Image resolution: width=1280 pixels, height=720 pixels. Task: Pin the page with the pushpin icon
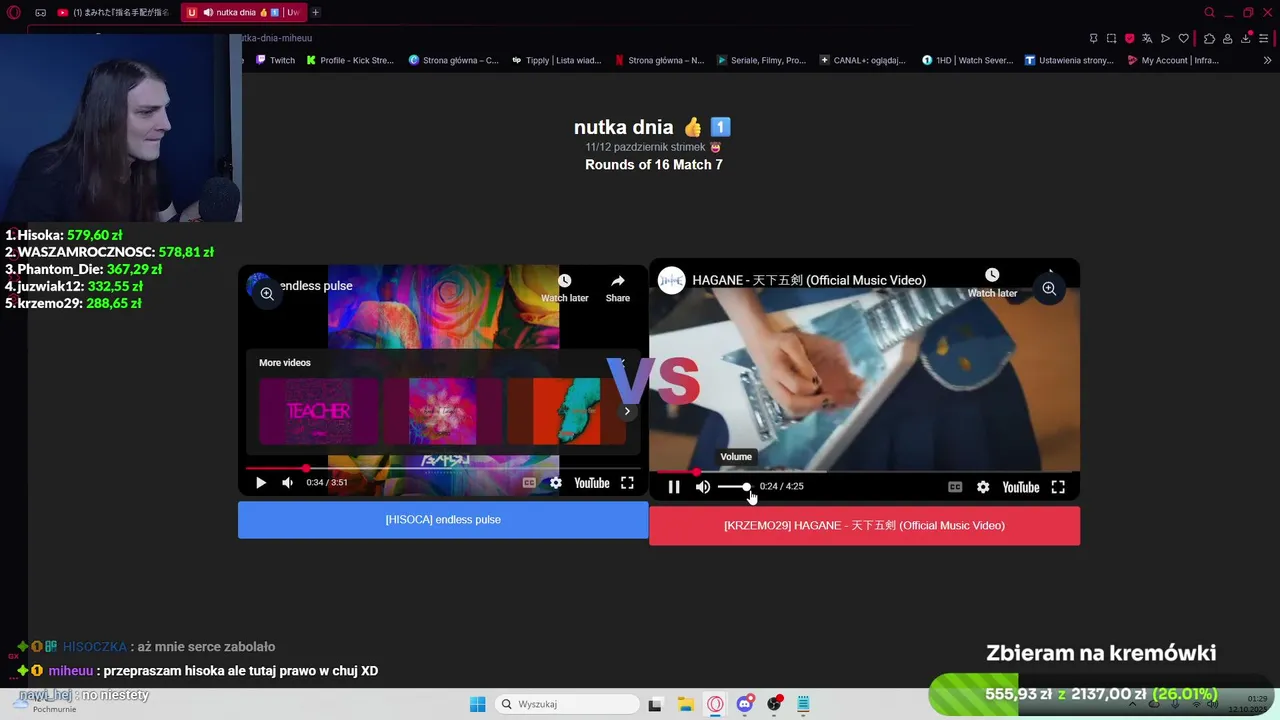coord(1093,38)
